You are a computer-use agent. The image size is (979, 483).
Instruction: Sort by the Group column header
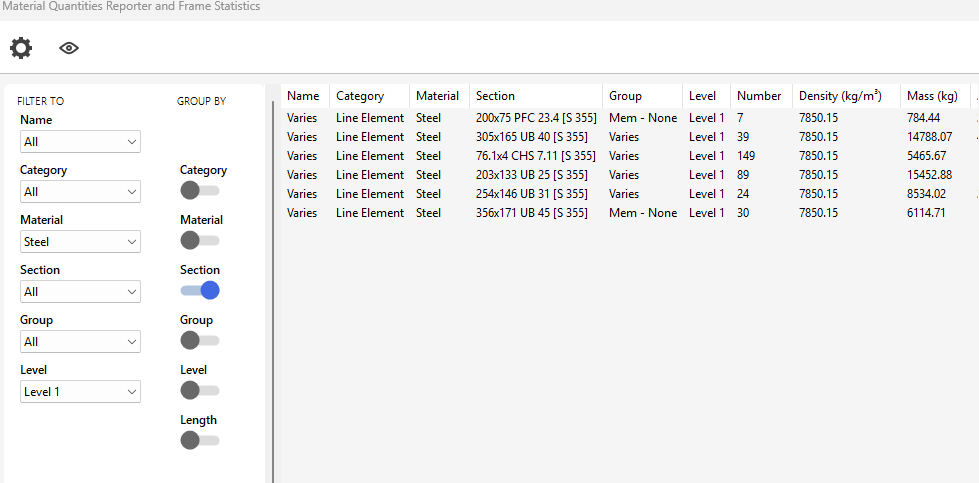642,96
